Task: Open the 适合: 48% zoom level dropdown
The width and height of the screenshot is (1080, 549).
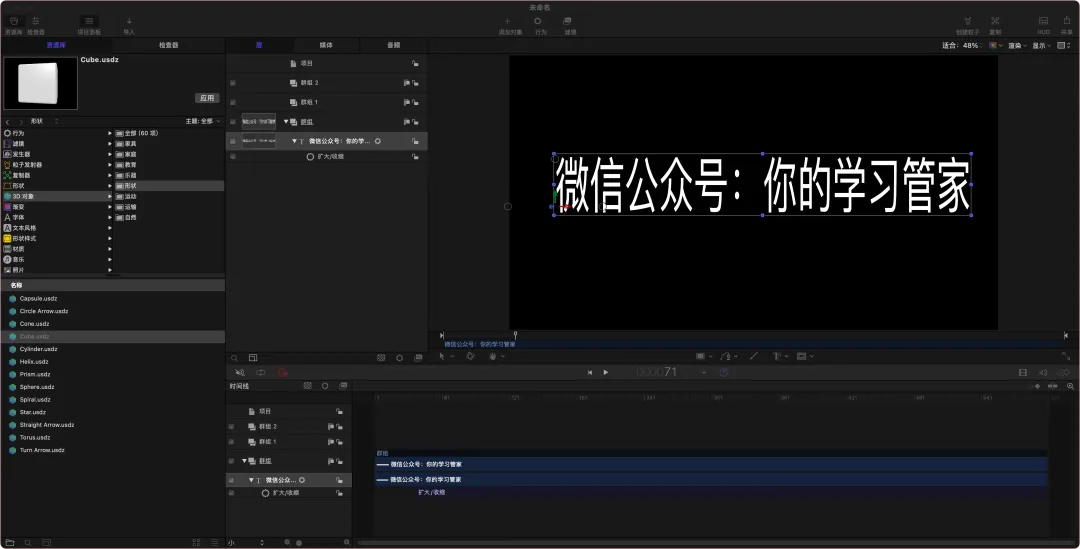Action: coord(962,45)
